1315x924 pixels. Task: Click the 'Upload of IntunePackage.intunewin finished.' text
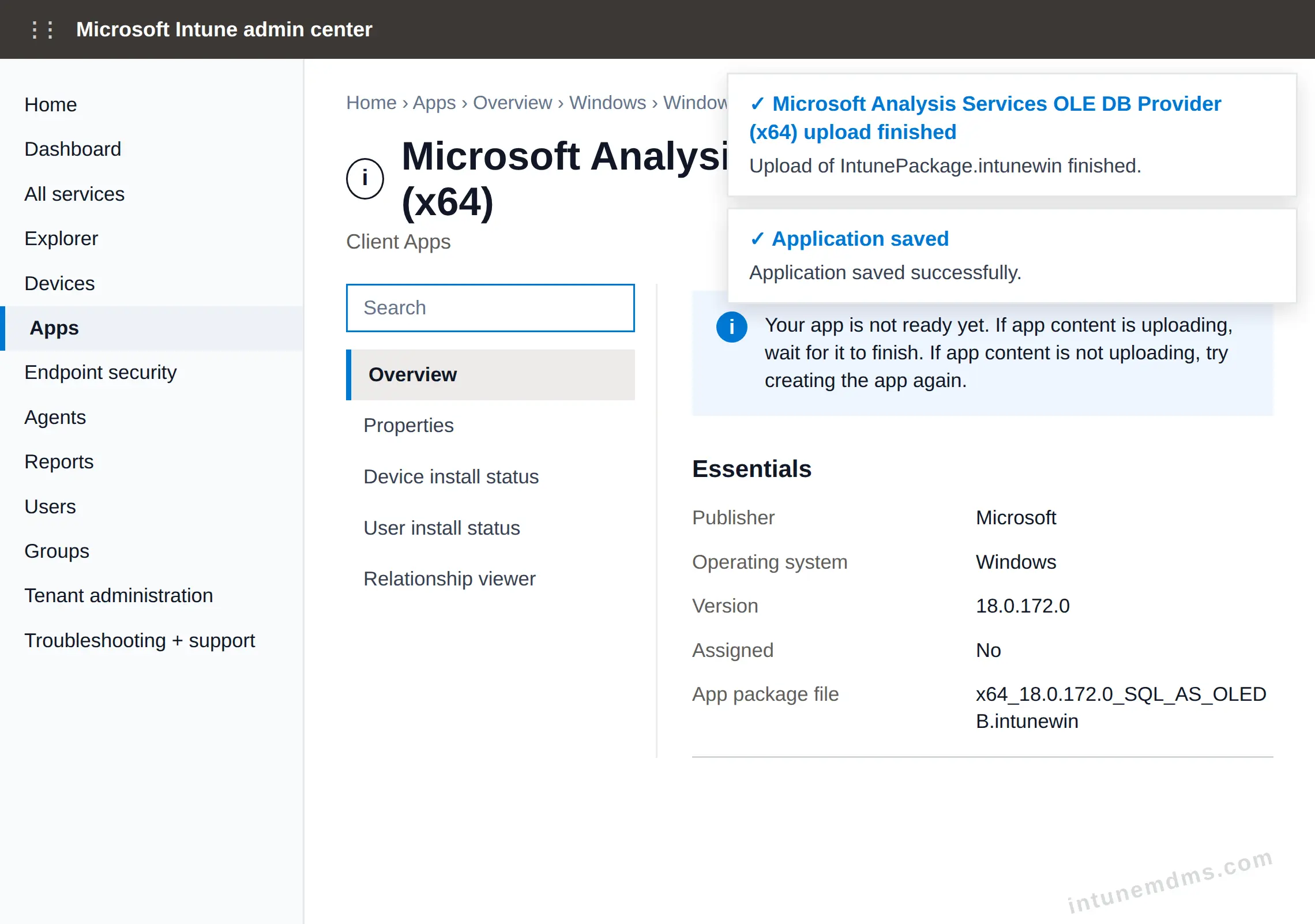click(945, 166)
